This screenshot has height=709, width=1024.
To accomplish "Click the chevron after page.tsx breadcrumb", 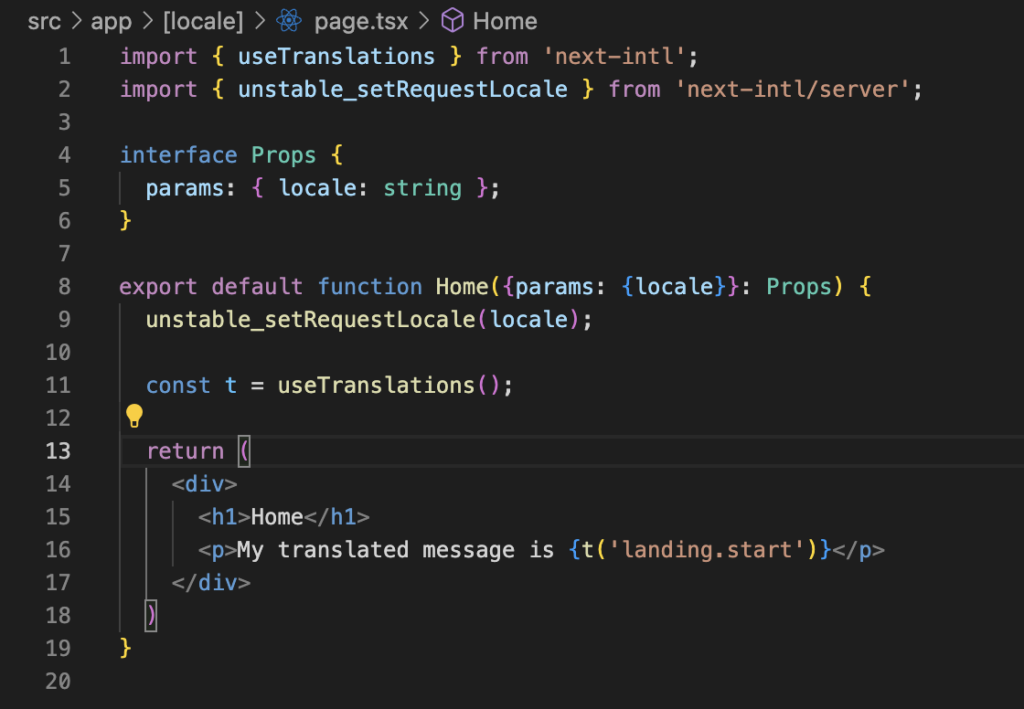I will (x=424, y=22).
